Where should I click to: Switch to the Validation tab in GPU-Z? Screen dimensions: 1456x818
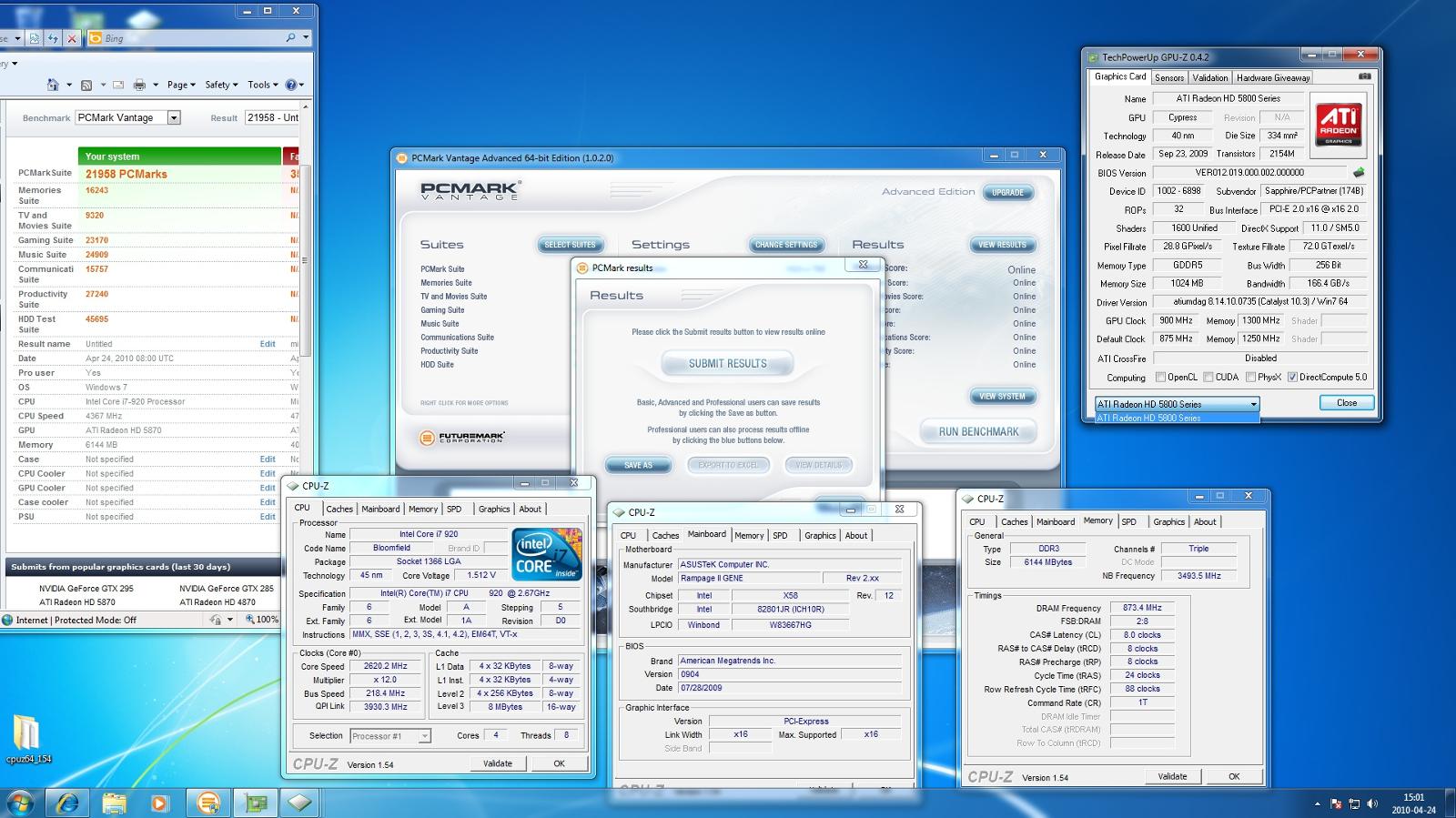tap(1210, 78)
